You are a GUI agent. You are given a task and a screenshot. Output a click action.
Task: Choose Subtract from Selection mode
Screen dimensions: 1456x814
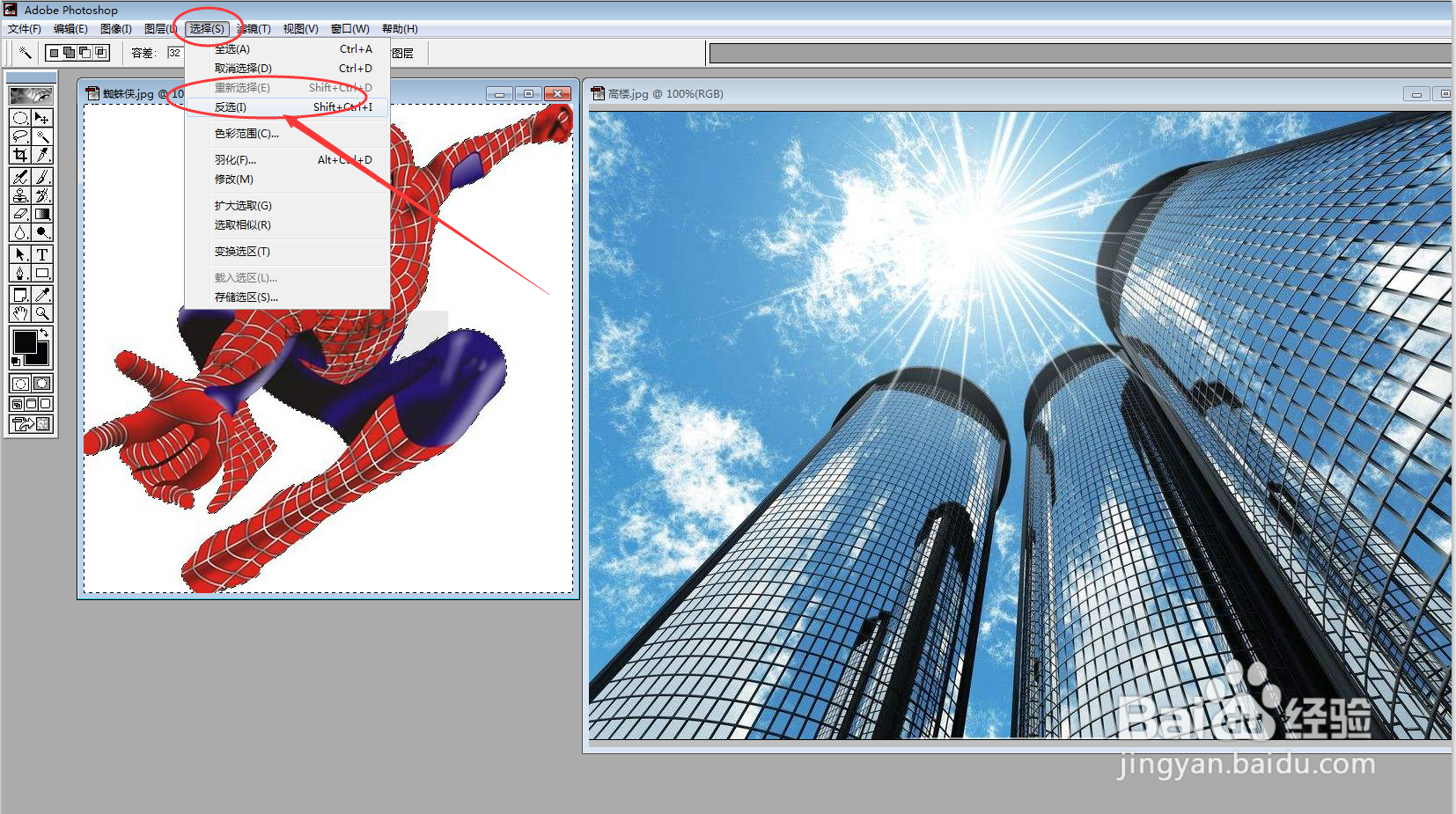[85, 53]
